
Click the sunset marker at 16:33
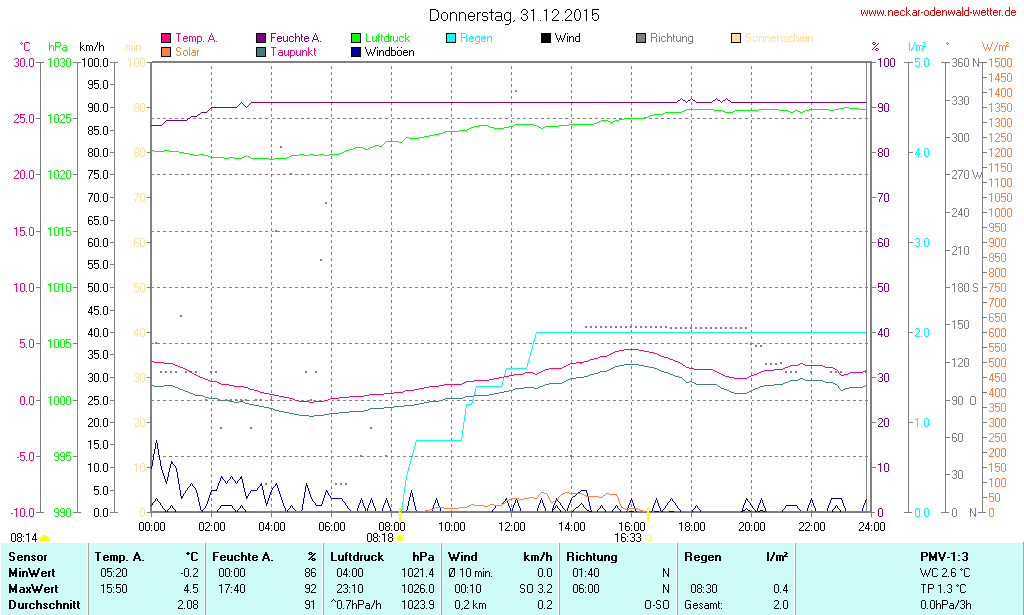647,538
